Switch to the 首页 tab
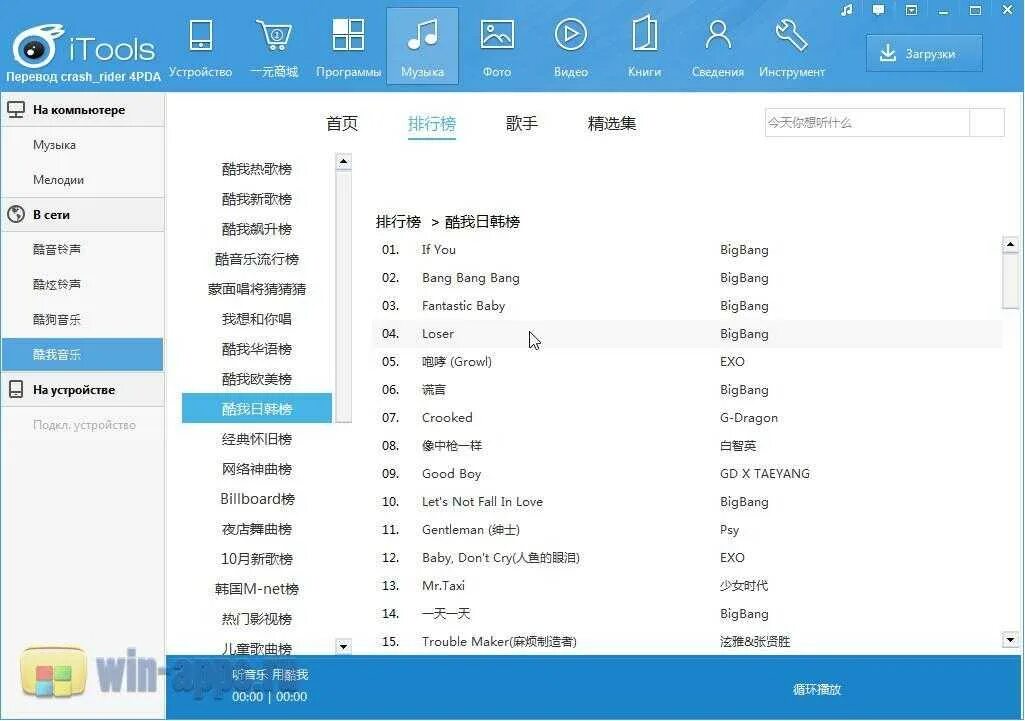This screenshot has width=1025, height=721. 341,123
